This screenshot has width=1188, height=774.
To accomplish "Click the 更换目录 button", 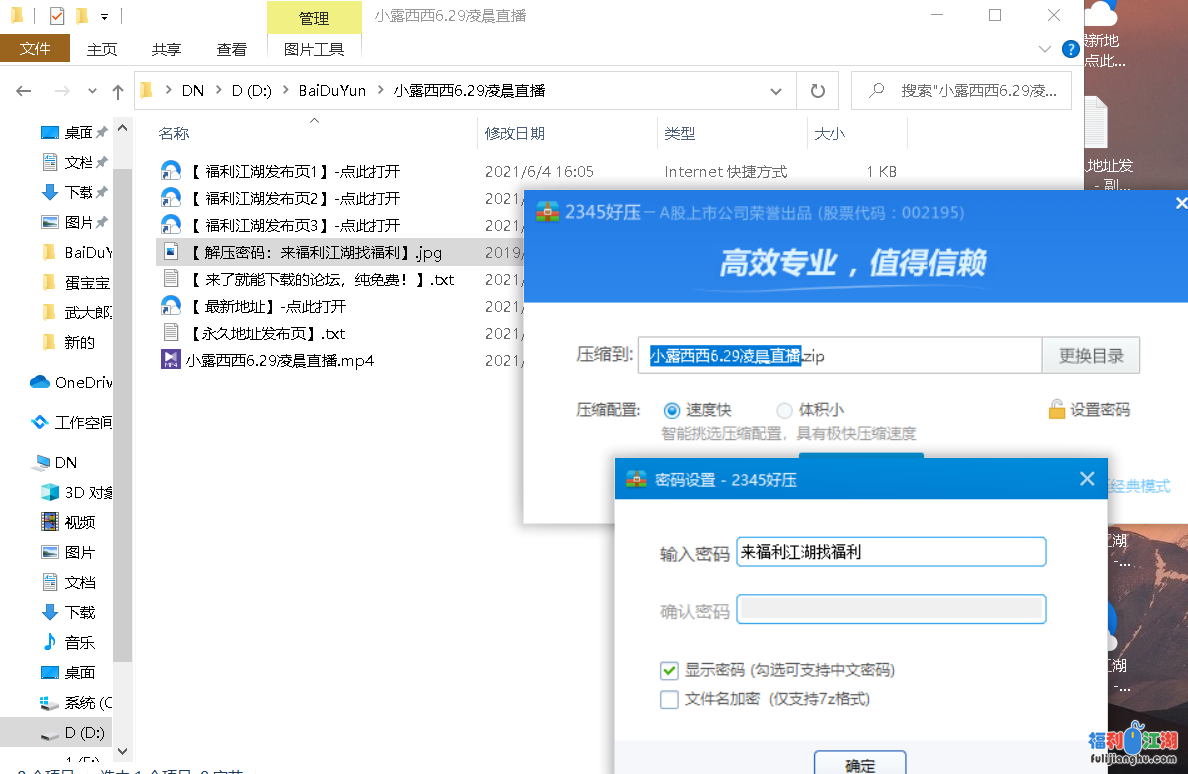I will point(1091,355).
